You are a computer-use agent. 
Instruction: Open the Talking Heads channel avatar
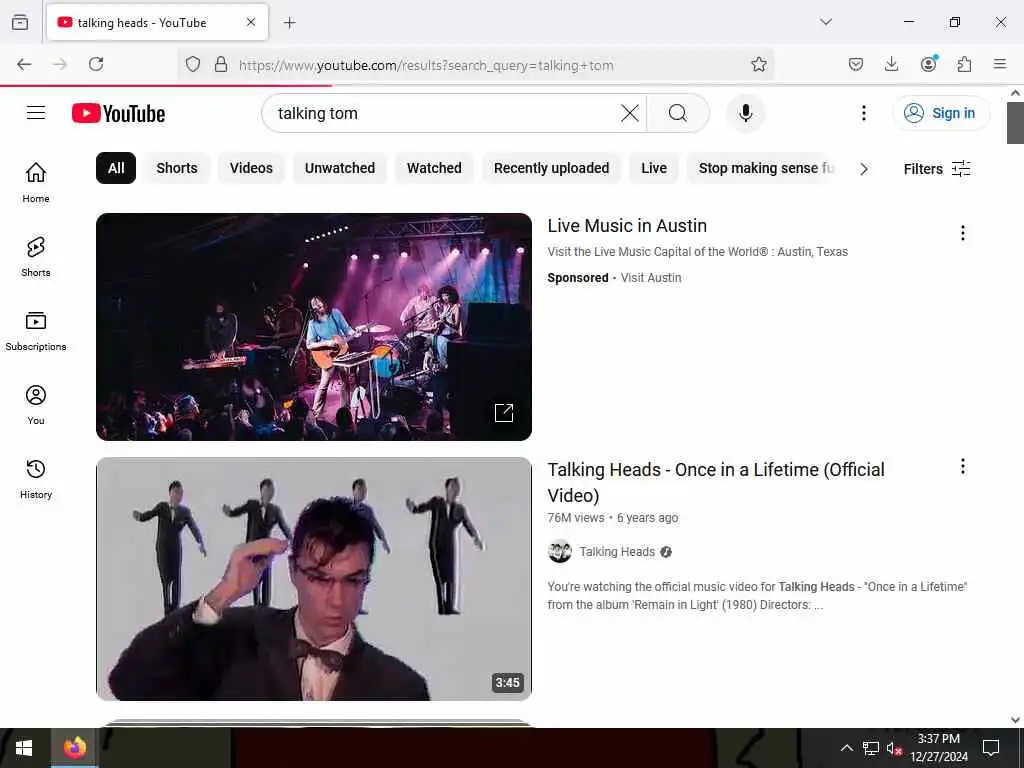560,552
